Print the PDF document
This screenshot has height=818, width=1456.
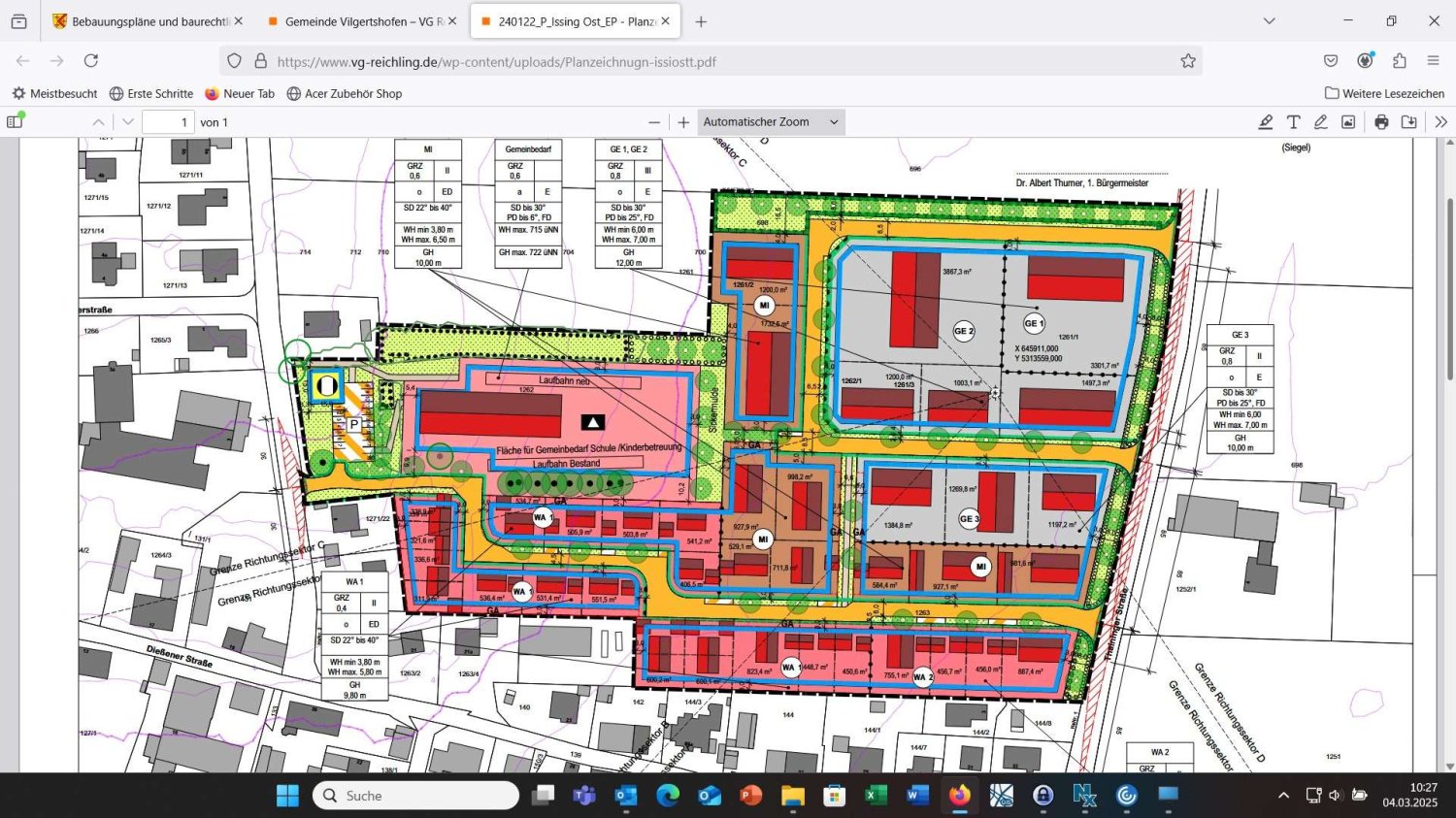tap(1381, 122)
